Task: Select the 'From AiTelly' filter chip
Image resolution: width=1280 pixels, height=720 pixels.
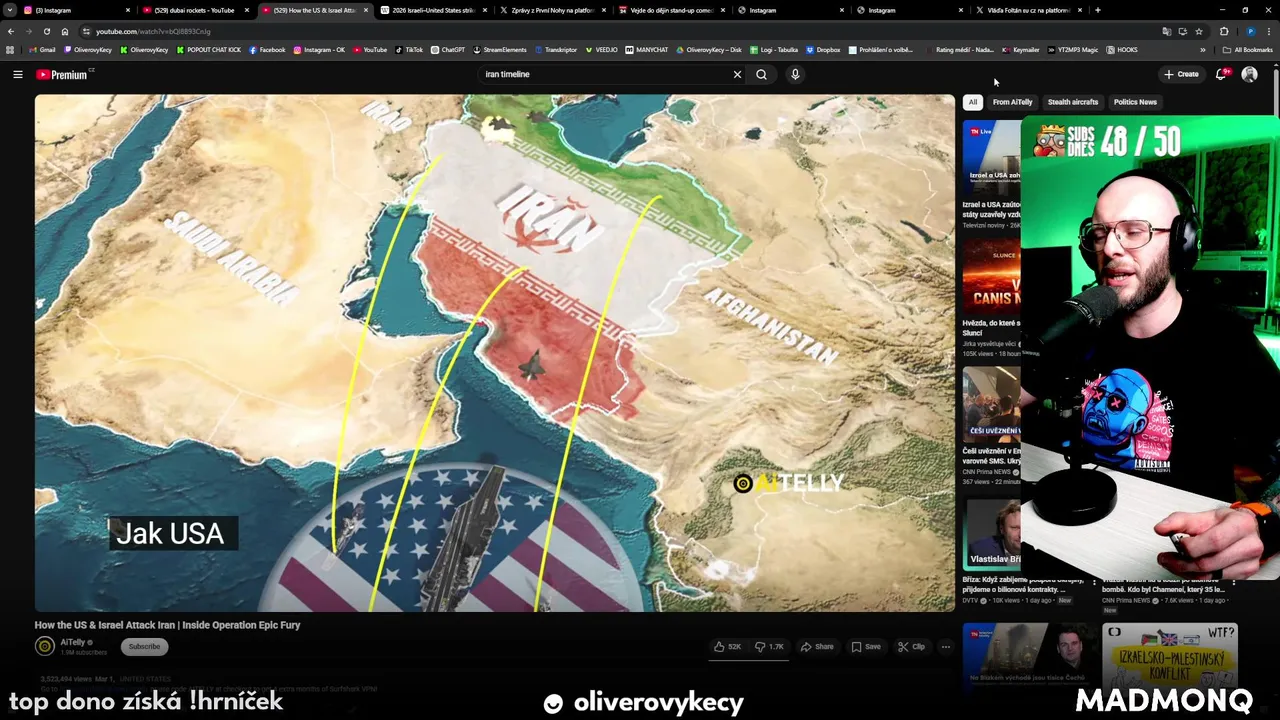Action: (x=1012, y=102)
